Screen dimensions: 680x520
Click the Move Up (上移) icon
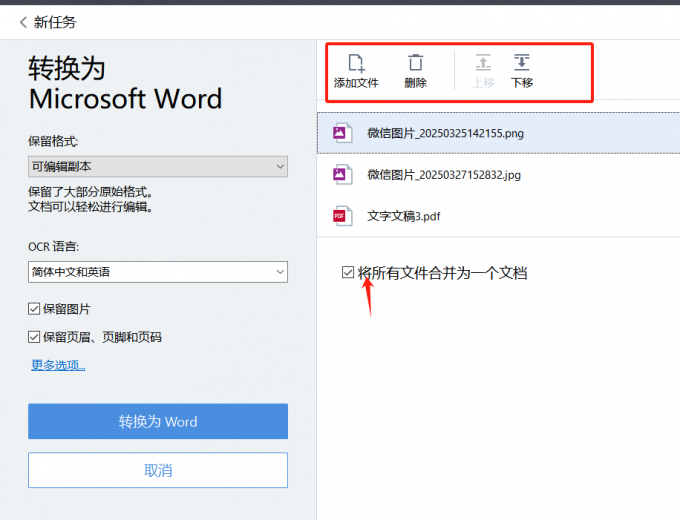point(483,62)
